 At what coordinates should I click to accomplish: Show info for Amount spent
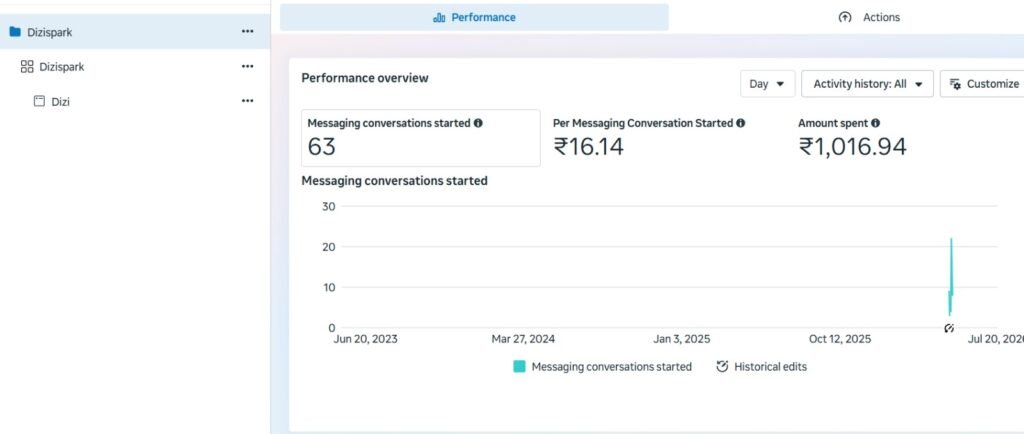[x=875, y=123]
